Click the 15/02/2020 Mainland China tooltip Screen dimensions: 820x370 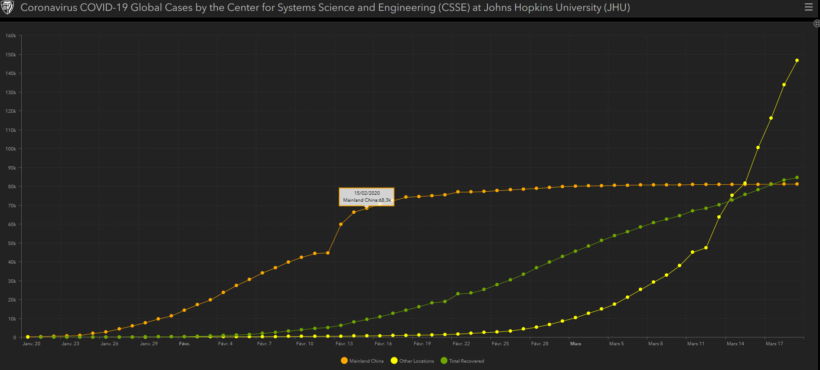click(x=367, y=196)
